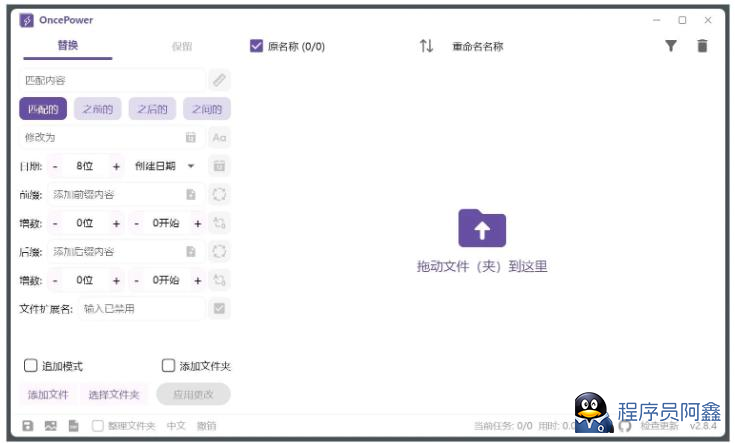This screenshot has height=443, width=735.
Task: Click the circular cycle icon beside 后缀 field
Action: [x=219, y=252]
